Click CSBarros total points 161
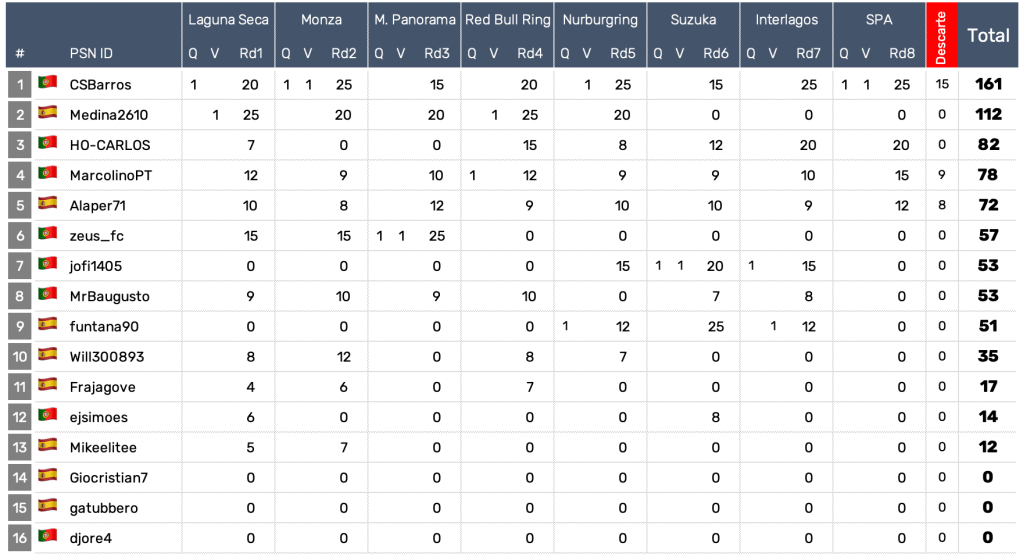 [x=988, y=85]
